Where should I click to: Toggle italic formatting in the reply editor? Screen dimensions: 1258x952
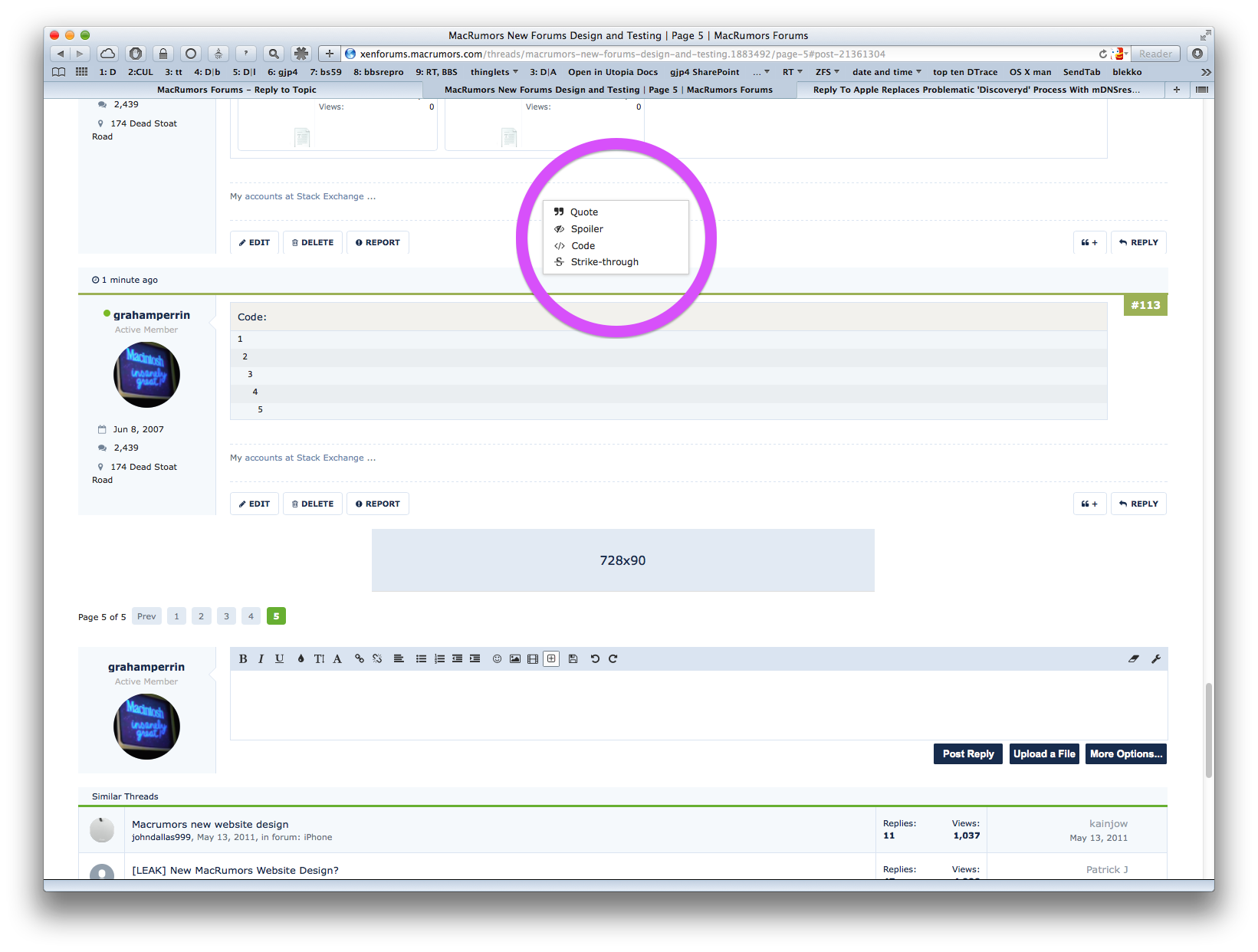[261, 658]
